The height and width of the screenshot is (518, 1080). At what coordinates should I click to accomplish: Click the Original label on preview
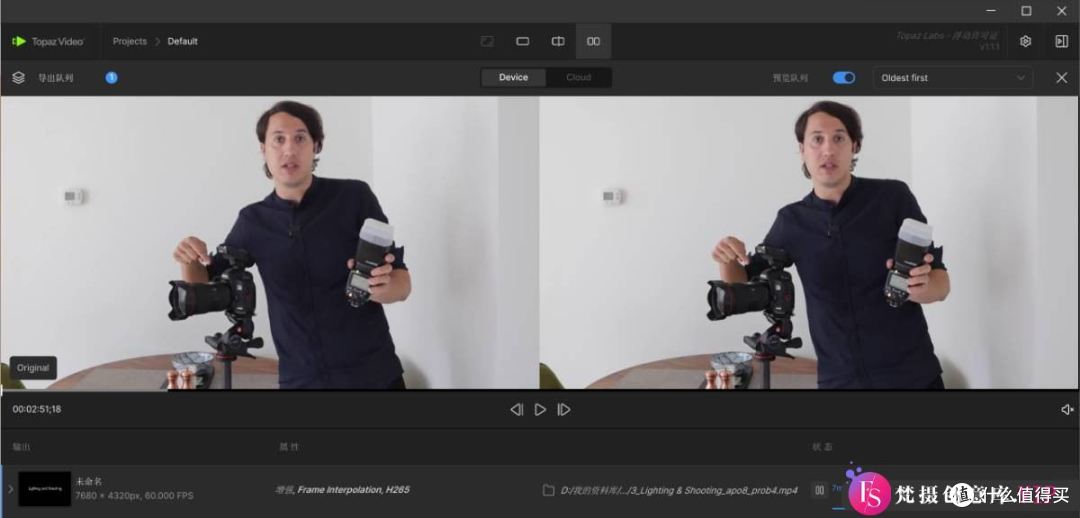pos(33,368)
